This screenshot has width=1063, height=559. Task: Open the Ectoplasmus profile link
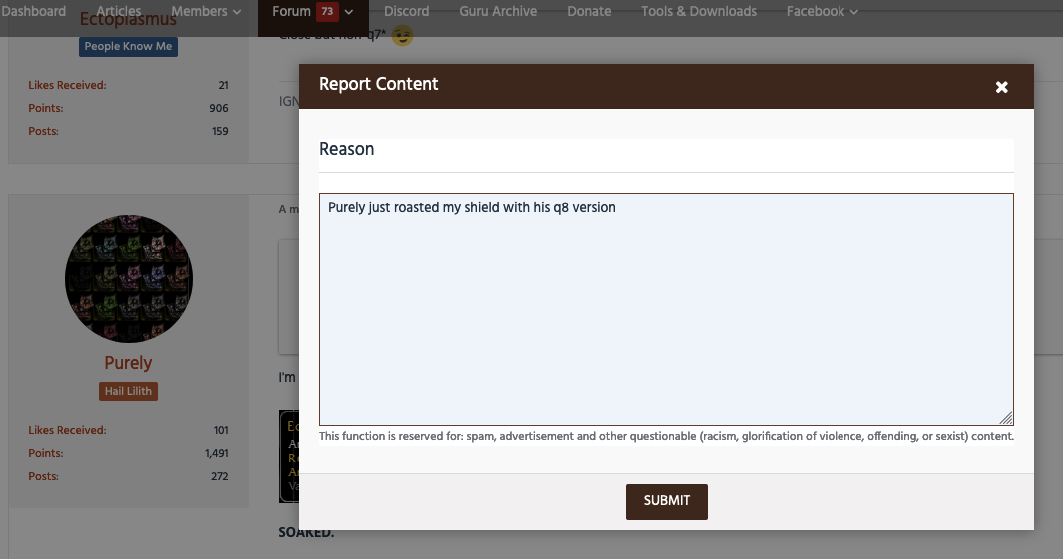(x=128, y=21)
